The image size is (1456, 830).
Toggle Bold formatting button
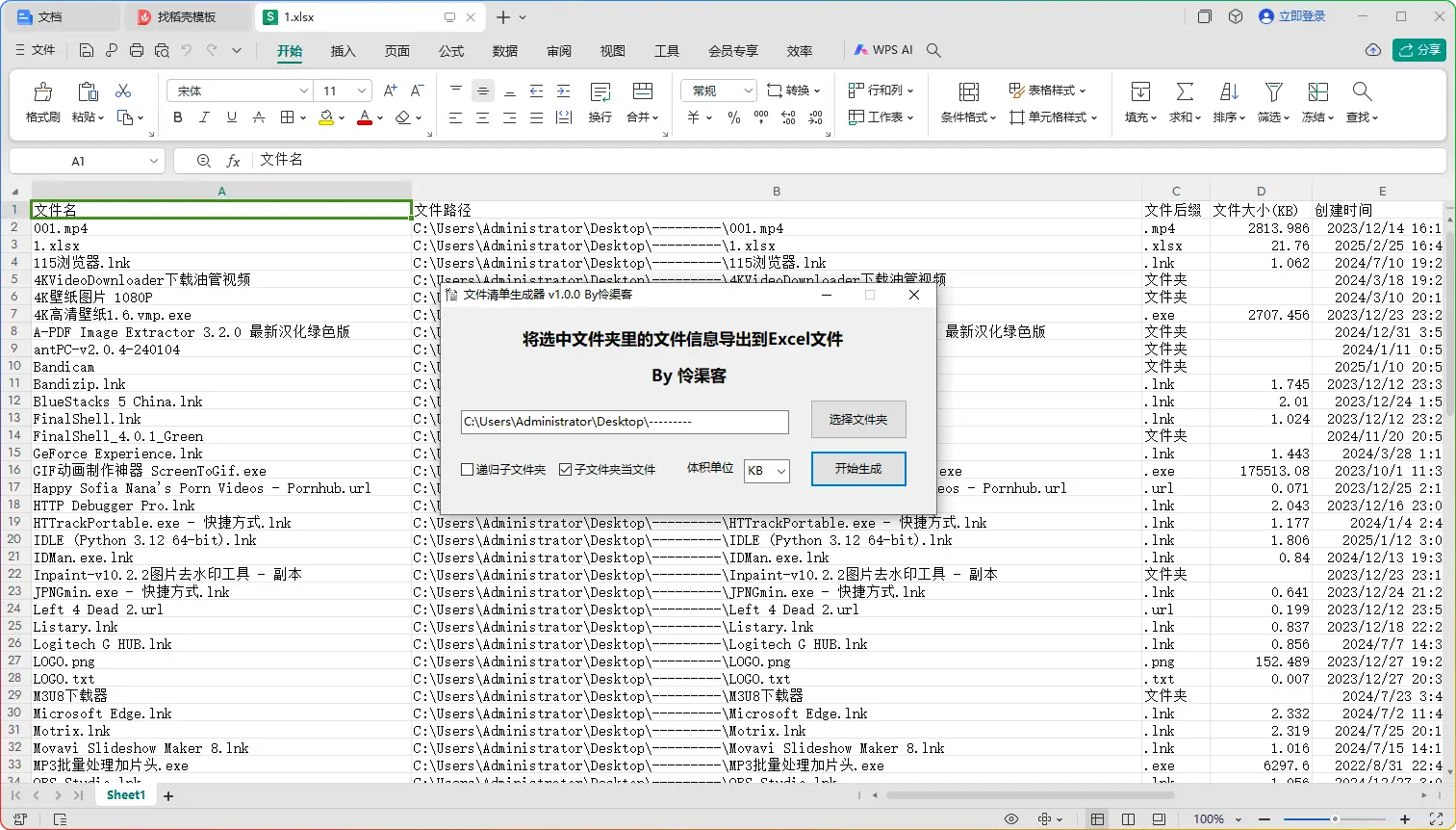[x=177, y=117]
